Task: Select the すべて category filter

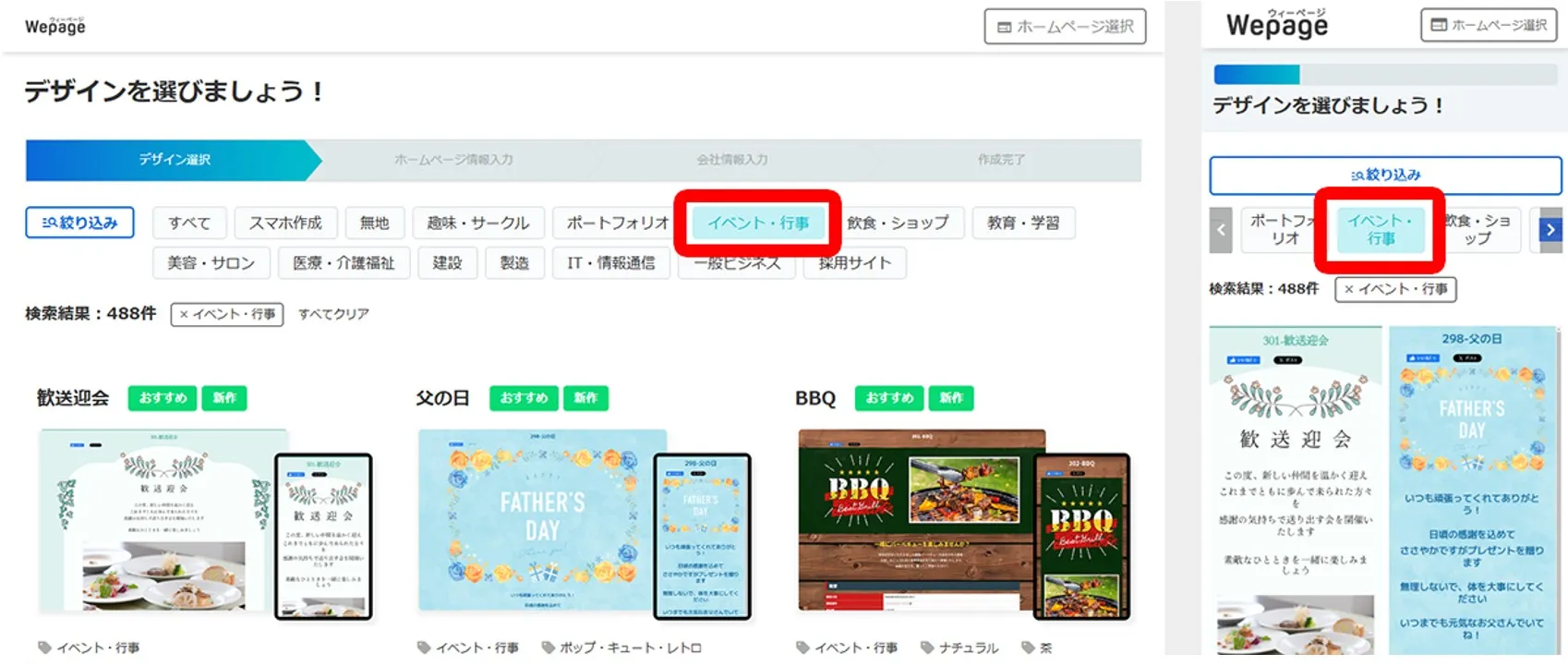Action: click(189, 223)
